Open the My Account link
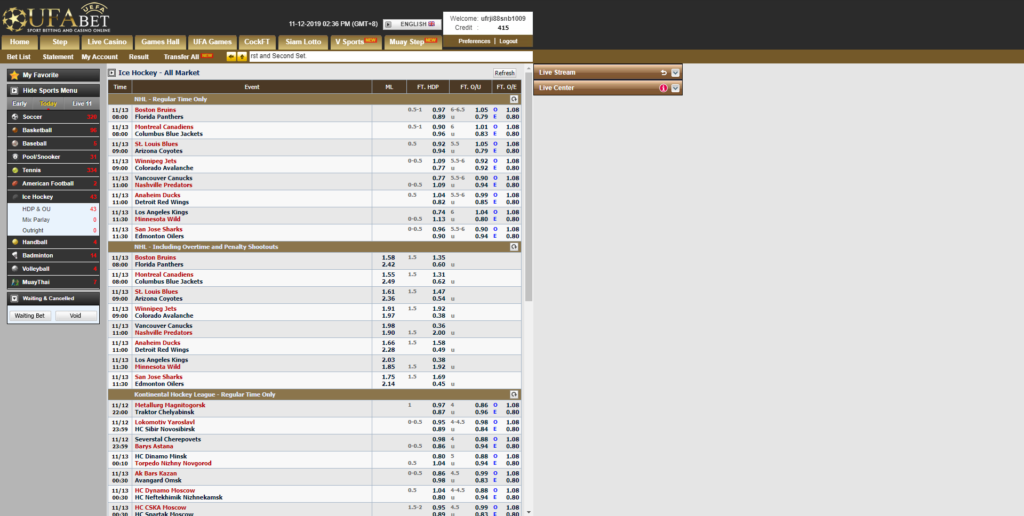This screenshot has height=516, width=1024. (100, 57)
